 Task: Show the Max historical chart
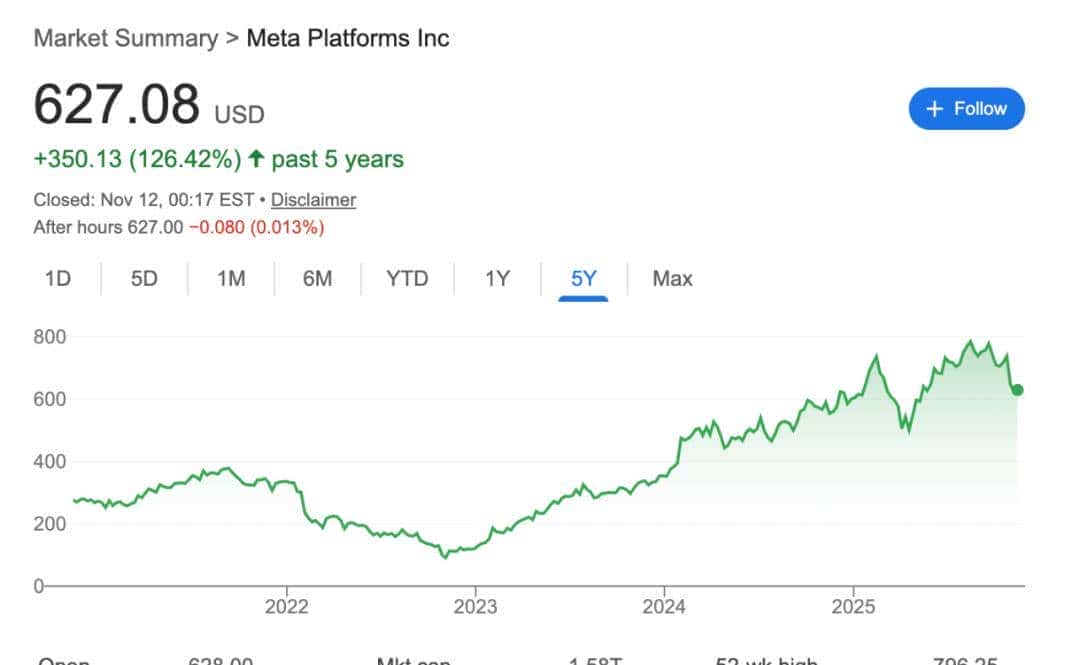point(671,279)
